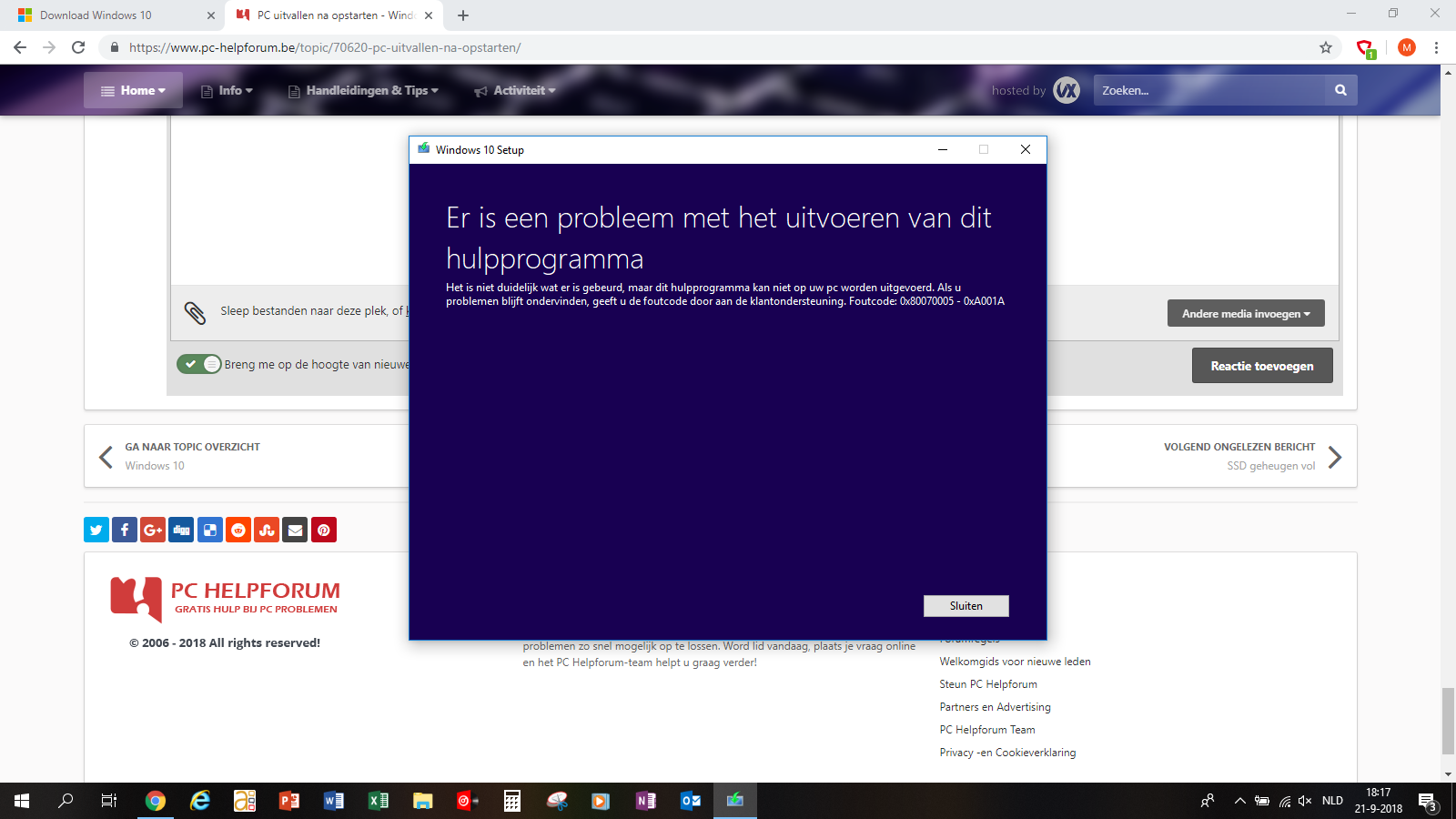Screen dimensions: 1456x819
Task: Go to next unread post SSD geheugen vol
Action: pos(1253,456)
